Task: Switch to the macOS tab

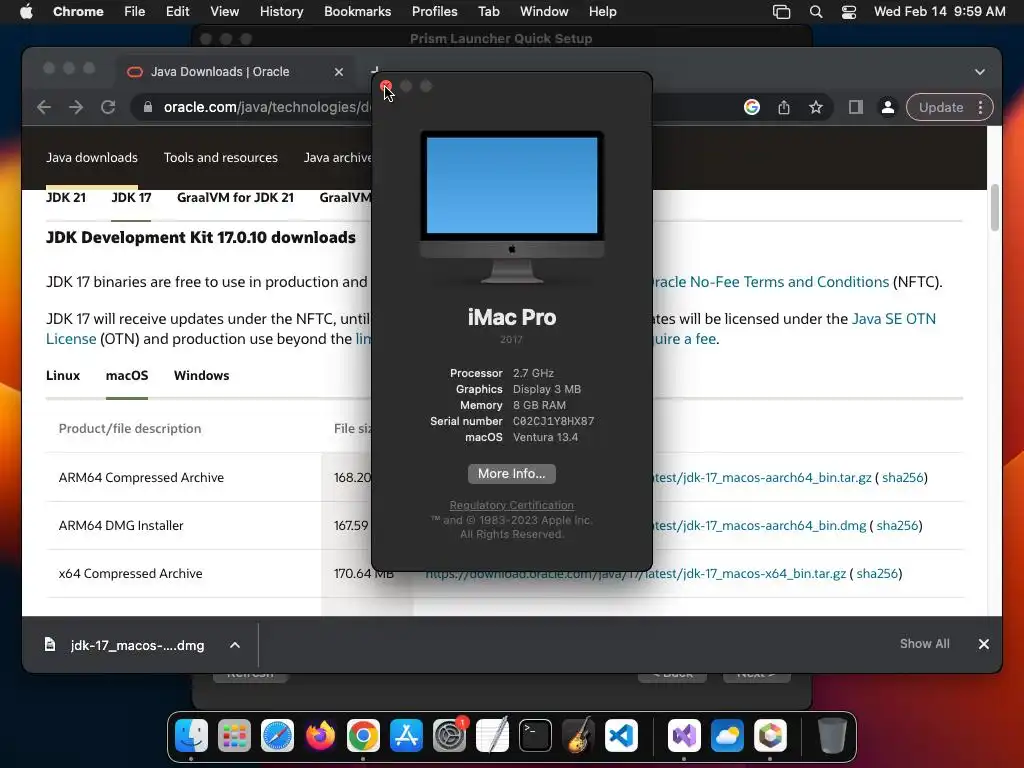Action: 127,376
